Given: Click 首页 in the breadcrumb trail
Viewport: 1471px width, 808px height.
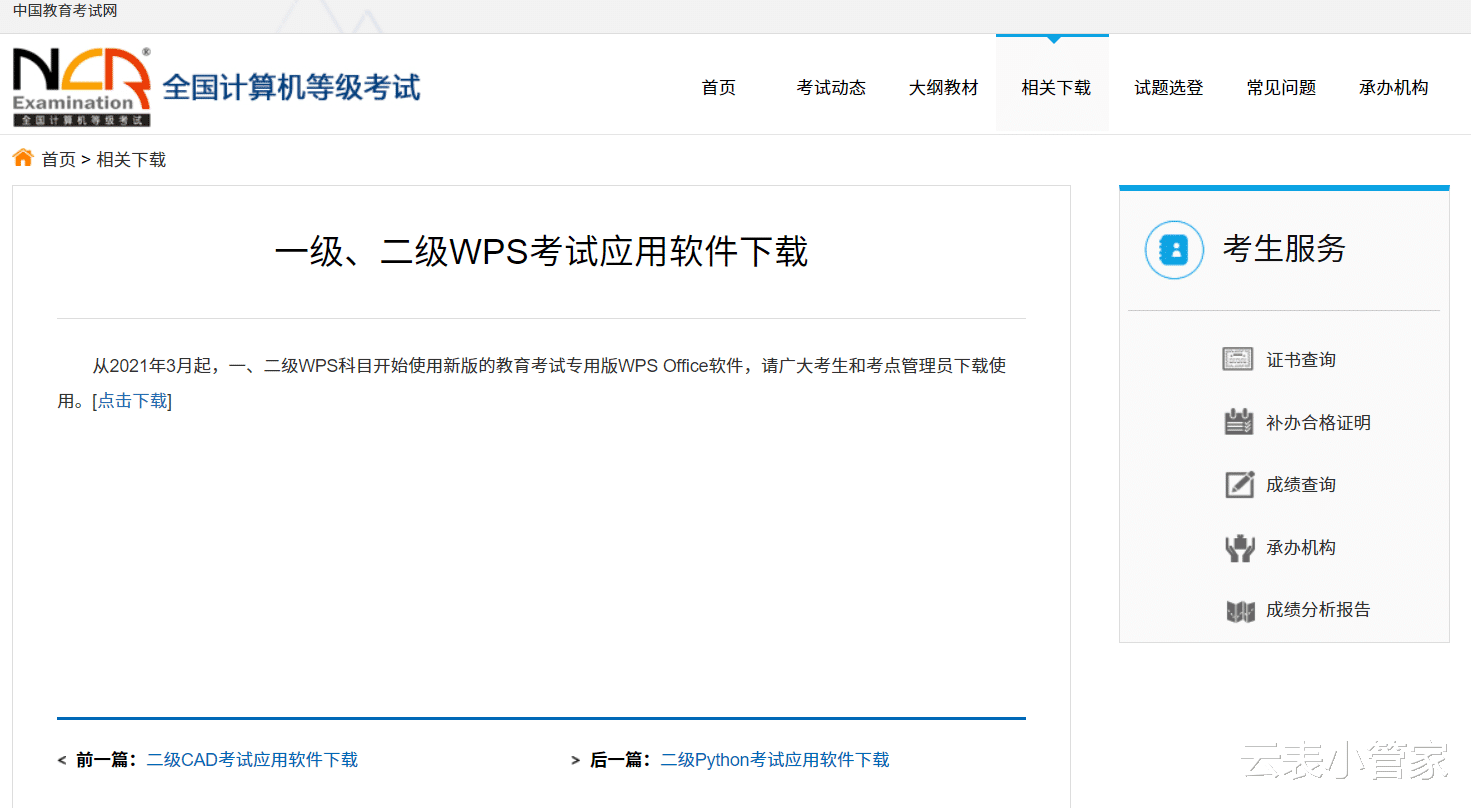Looking at the screenshot, I should coord(58,160).
